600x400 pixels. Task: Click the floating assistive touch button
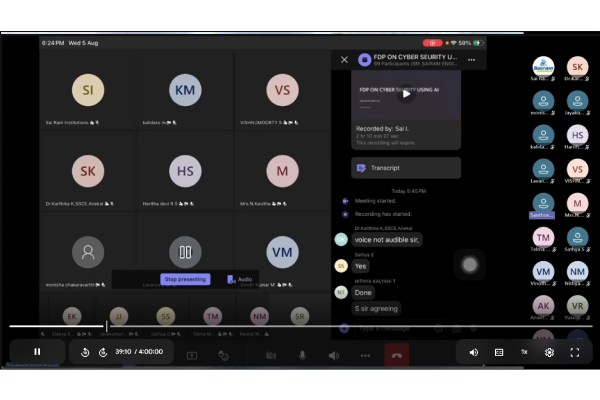470,264
